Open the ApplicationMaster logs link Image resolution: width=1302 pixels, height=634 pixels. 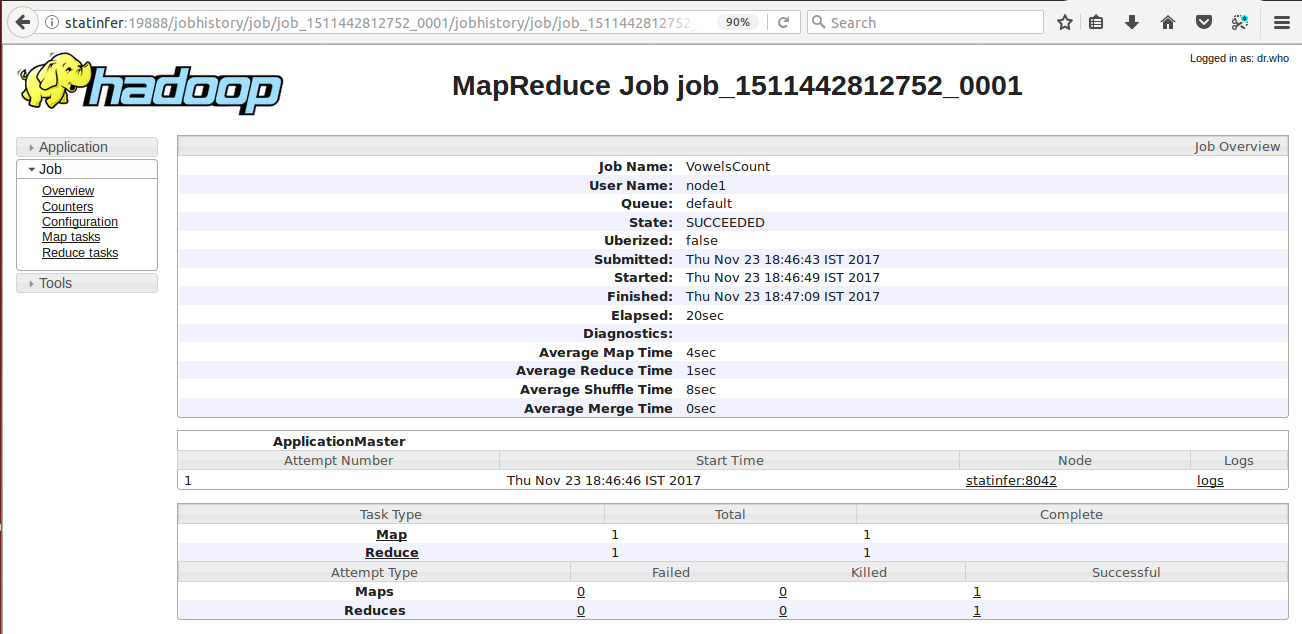click(1210, 480)
